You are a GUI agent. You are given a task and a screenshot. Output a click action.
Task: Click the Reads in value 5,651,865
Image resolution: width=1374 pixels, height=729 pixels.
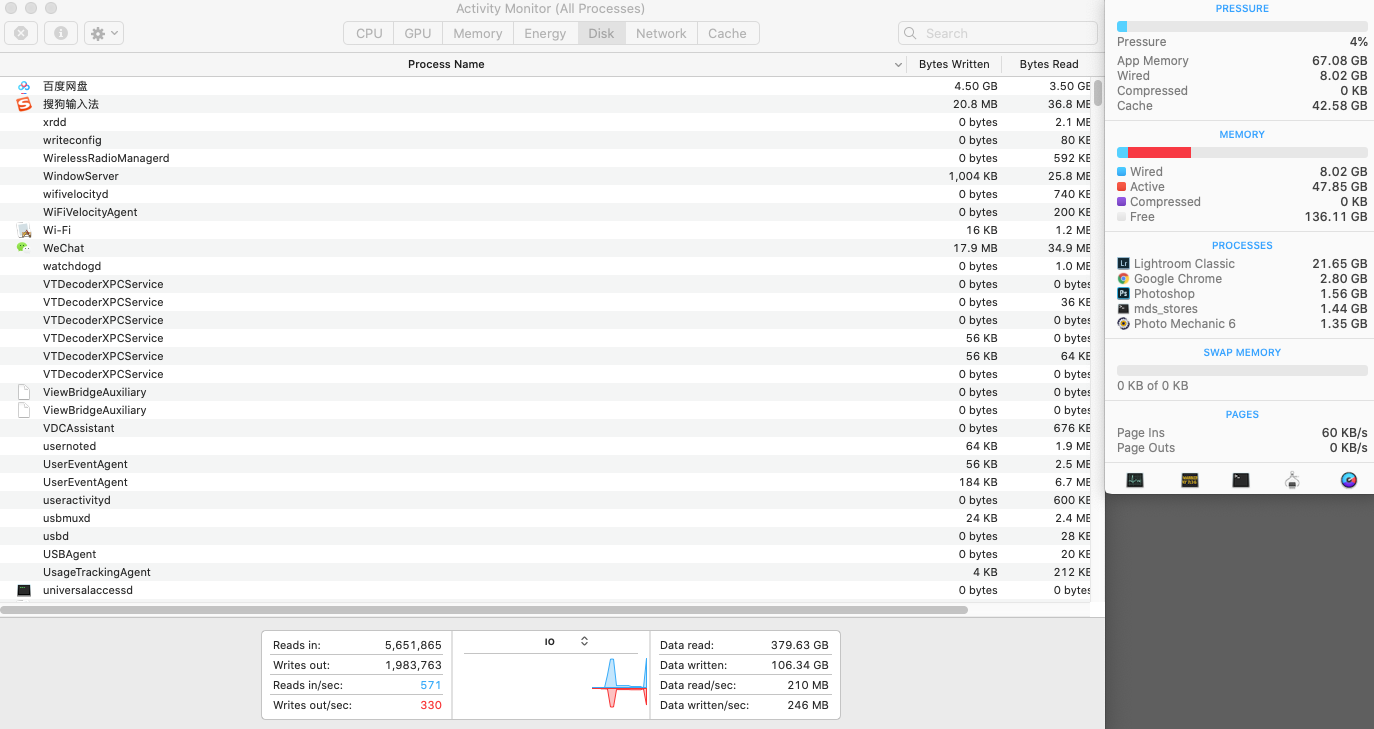point(413,645)
